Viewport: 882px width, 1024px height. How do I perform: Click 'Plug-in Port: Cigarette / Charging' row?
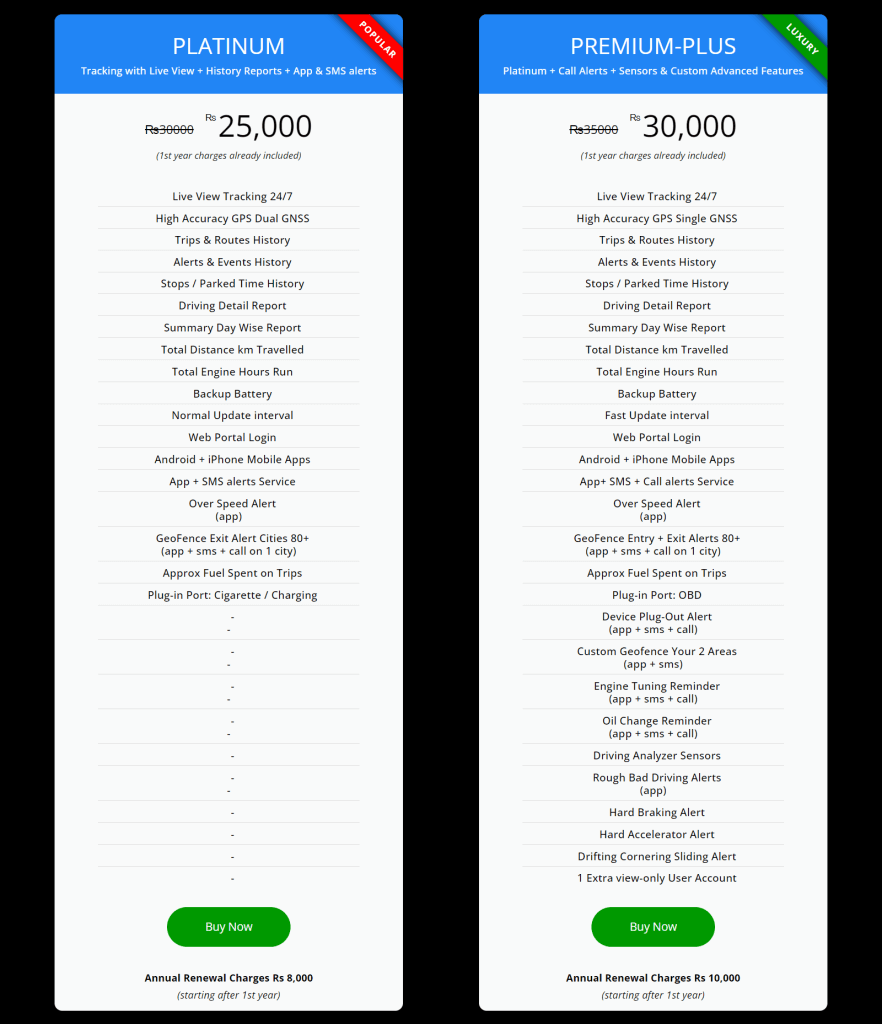point(232,595)
